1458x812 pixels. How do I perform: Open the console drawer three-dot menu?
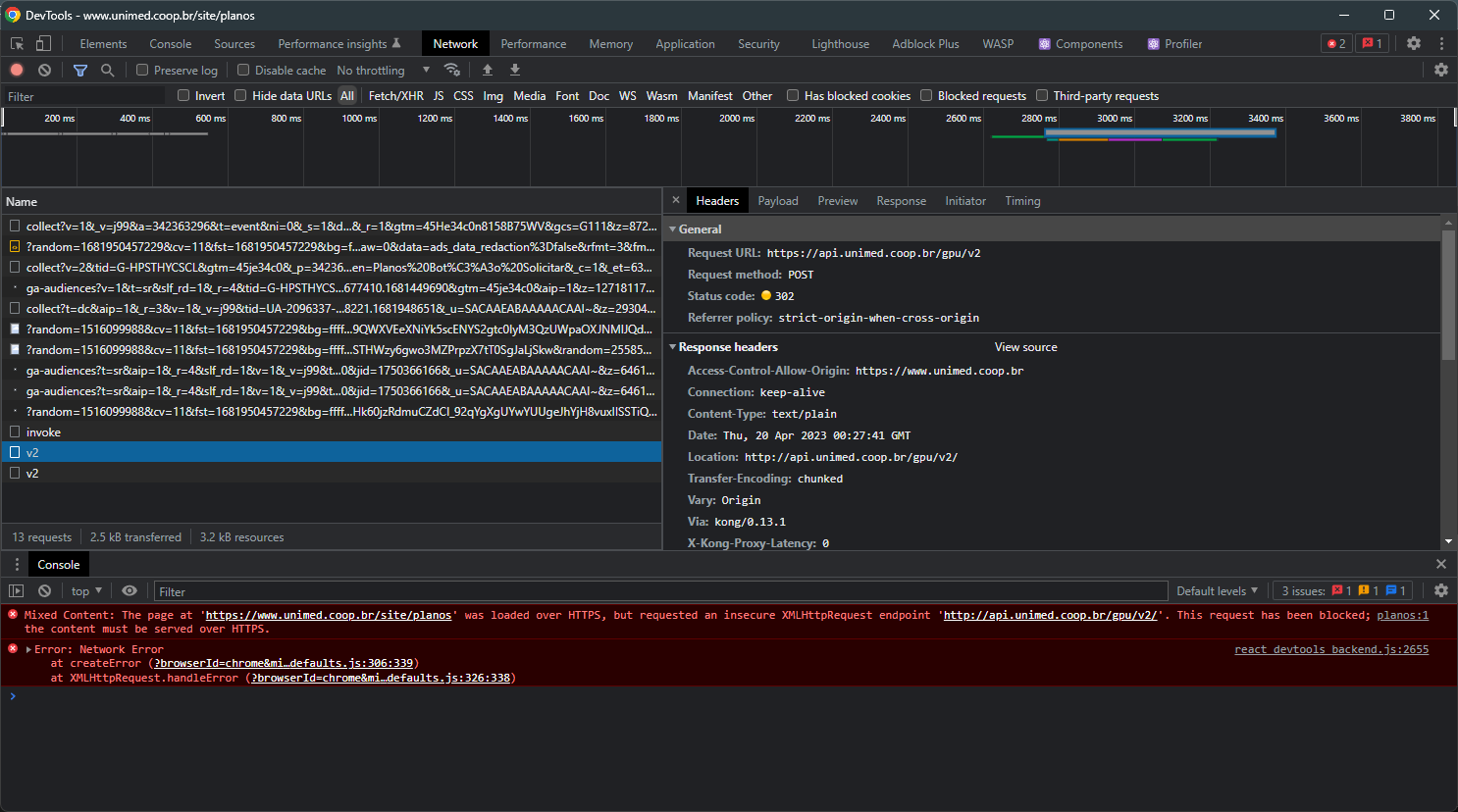(x=17, y=564)
